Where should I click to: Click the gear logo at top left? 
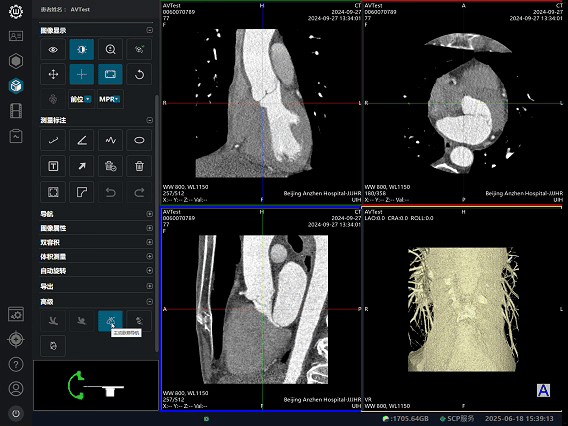[16, 12]
